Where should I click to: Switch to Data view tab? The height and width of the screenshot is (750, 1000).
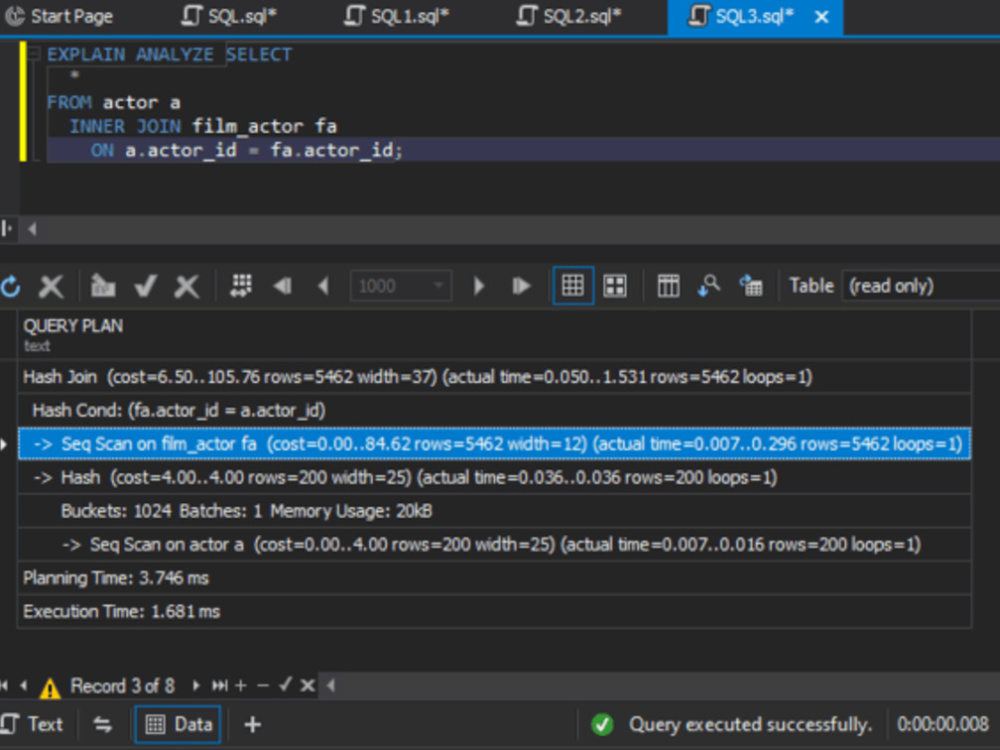[x=178, y=724]
